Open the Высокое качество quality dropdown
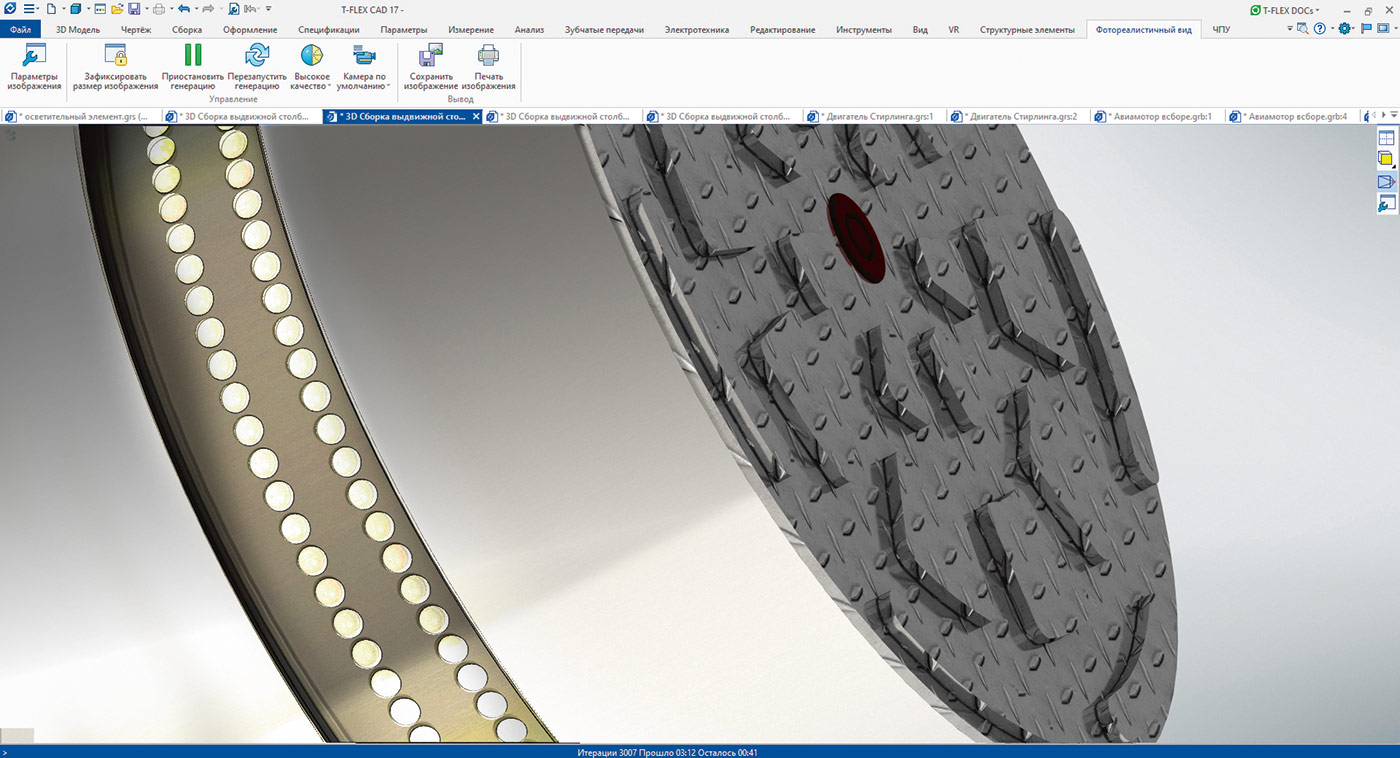1400x758 pixels. point(312,68)
